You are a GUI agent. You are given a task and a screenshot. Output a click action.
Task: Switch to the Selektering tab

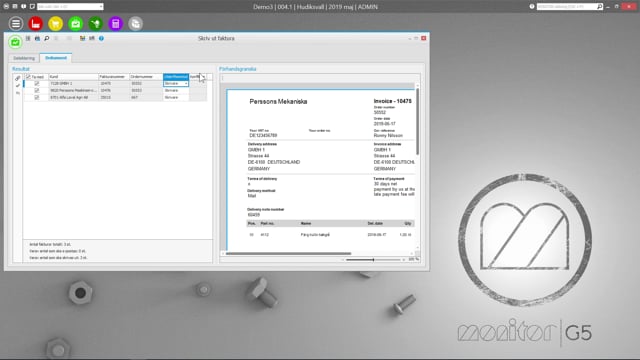pos(24,58)
